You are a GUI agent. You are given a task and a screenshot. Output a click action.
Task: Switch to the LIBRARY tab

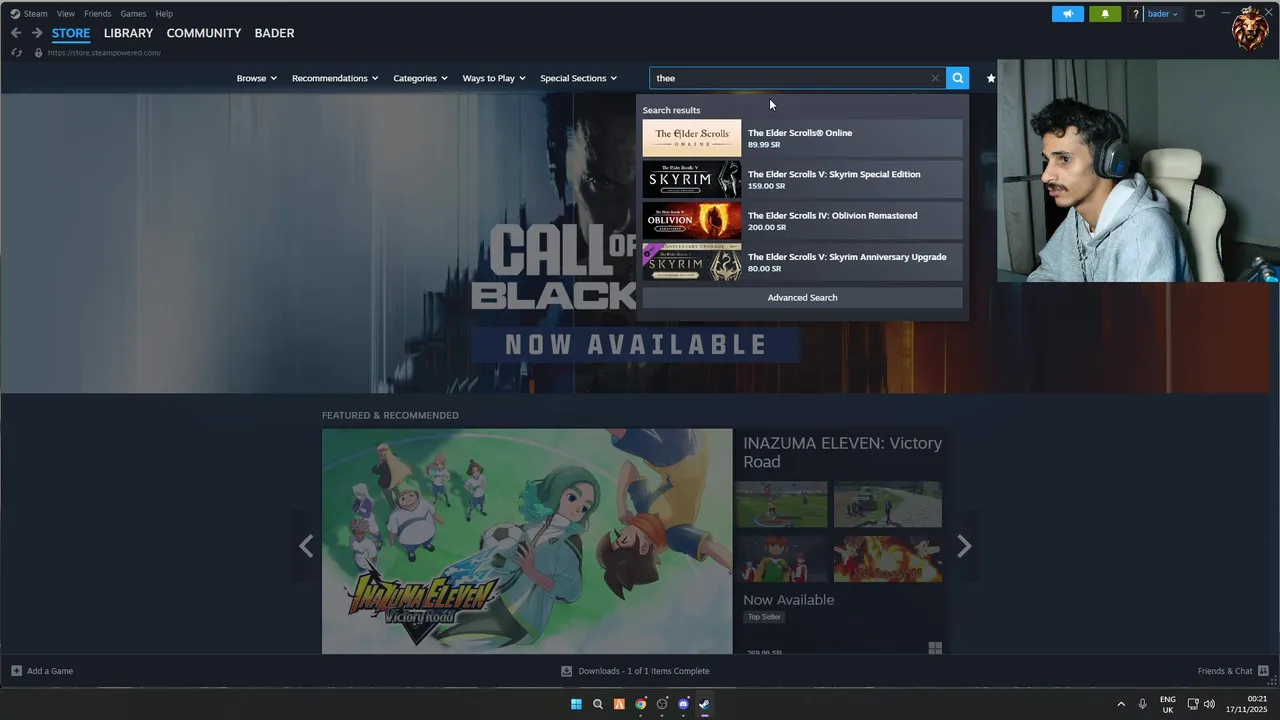pyautogui.click(x=128, y=33)
